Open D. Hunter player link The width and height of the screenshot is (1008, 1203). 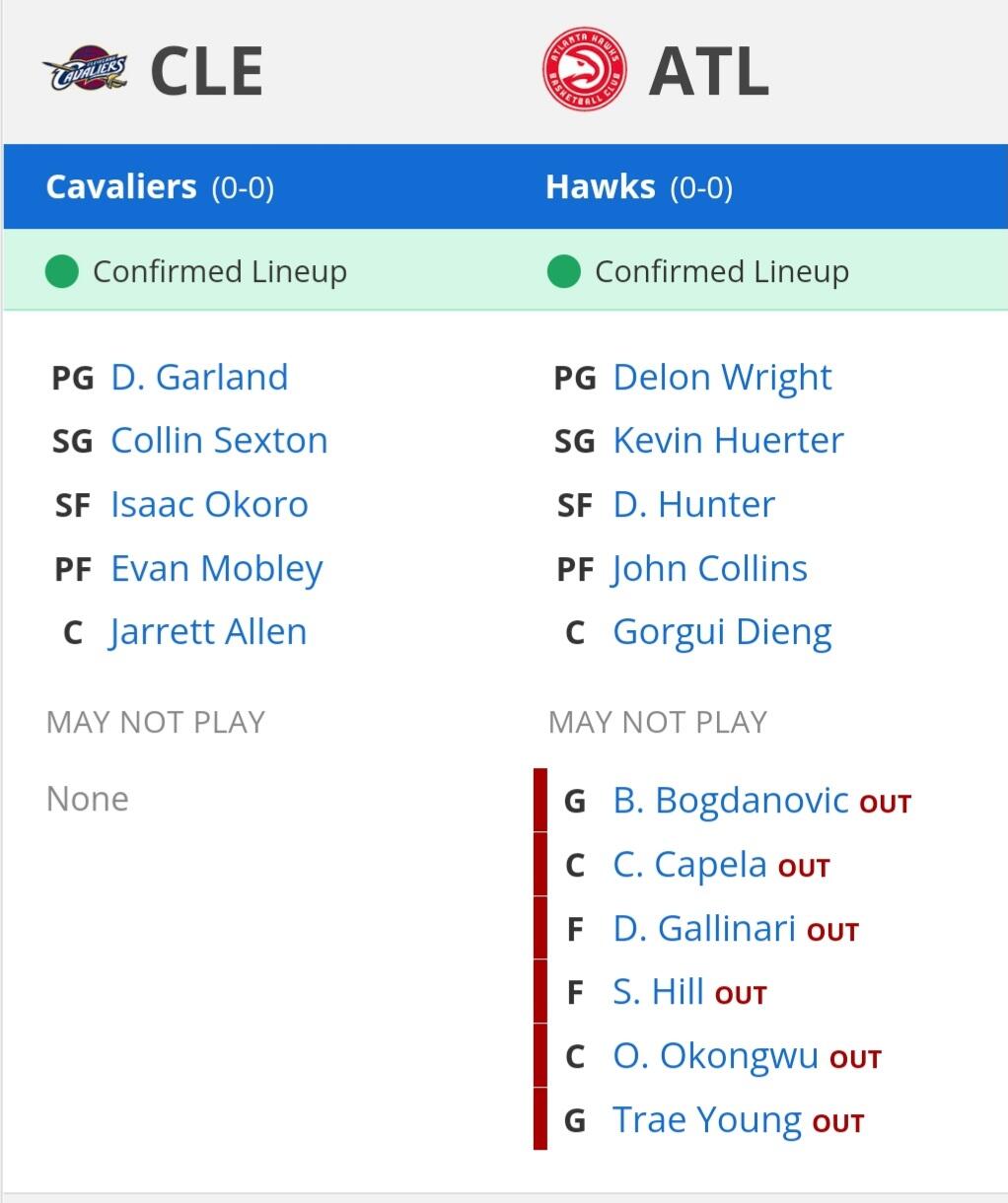point(693,504)
